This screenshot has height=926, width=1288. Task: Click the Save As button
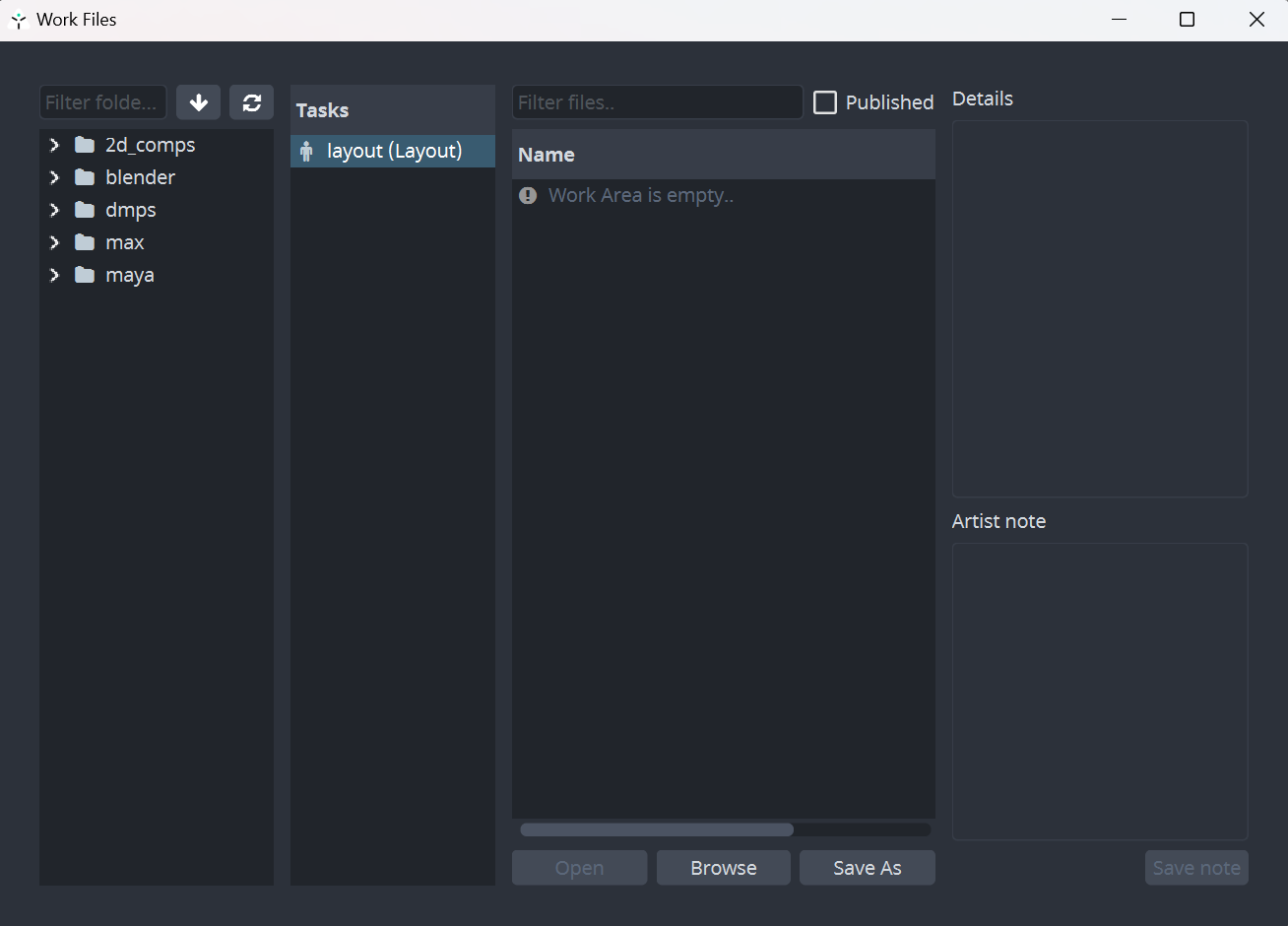[x=867, y=868]
